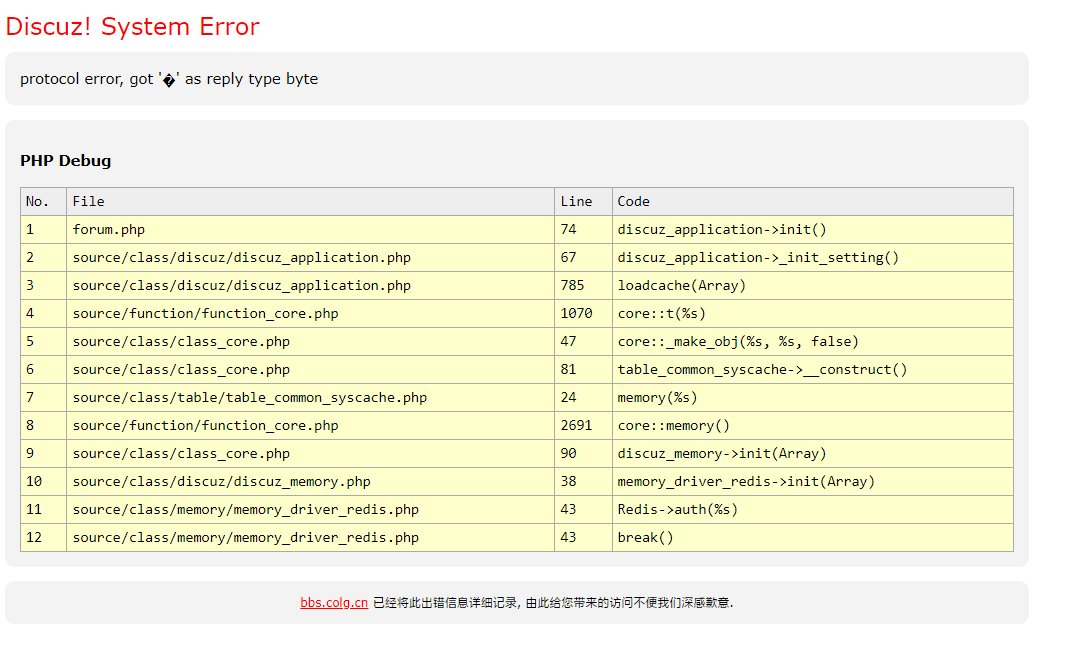This screenshot has width=1073, height=646.
Task: Click the "source/class/discuz/discuz_memory.php" file cell
Action: coord(310,482)
